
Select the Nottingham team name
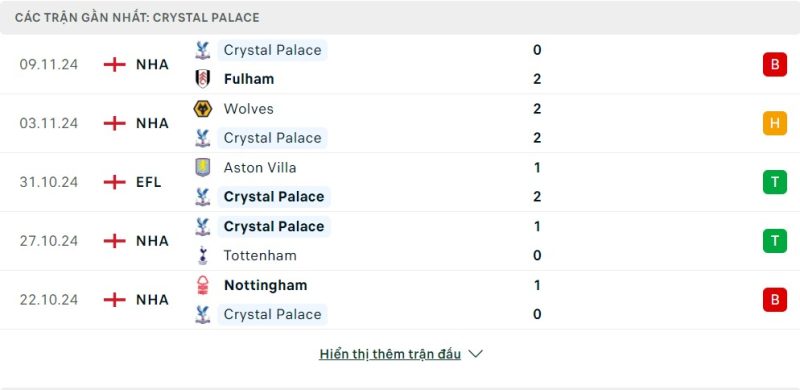tap(265, 285)
